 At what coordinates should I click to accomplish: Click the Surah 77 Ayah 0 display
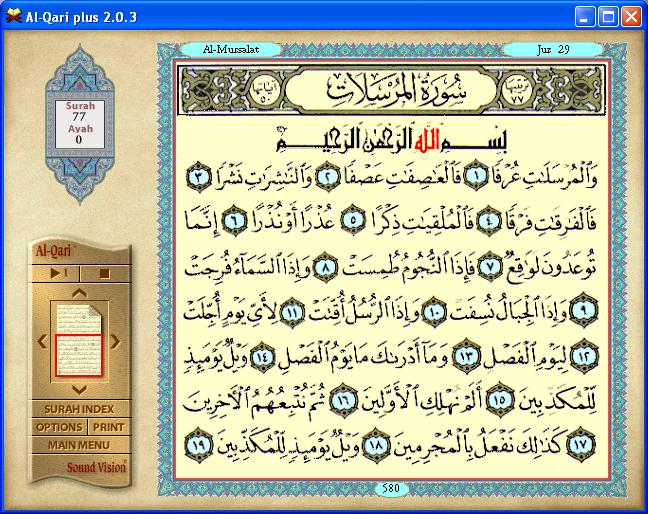(x=80, y=123)
